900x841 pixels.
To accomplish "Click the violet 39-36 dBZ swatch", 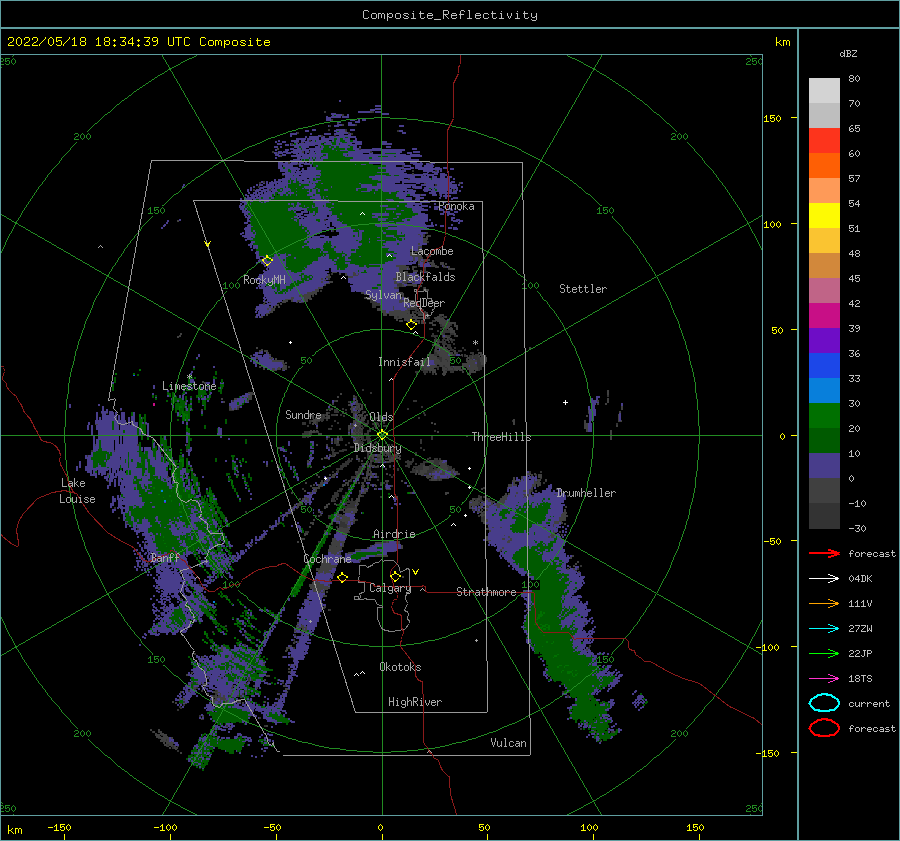I will click(824, 341).
